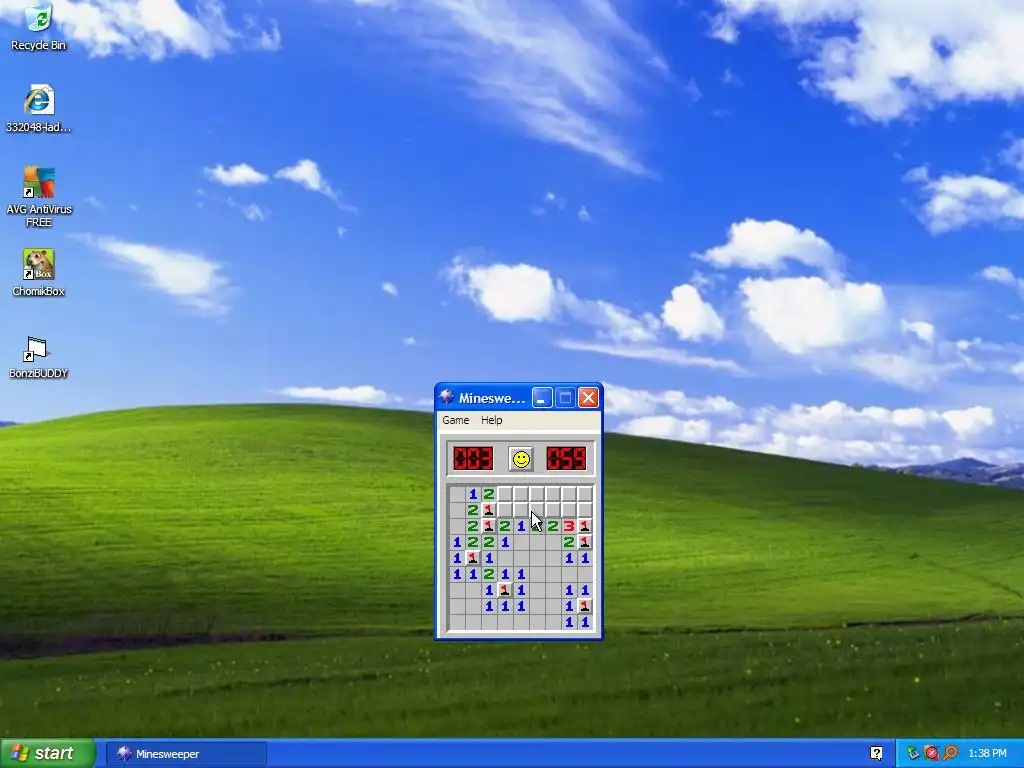Screen dimensions: 1024x768
Task: Reveal the top-right corner unopened cell
Action: point(584,494)
